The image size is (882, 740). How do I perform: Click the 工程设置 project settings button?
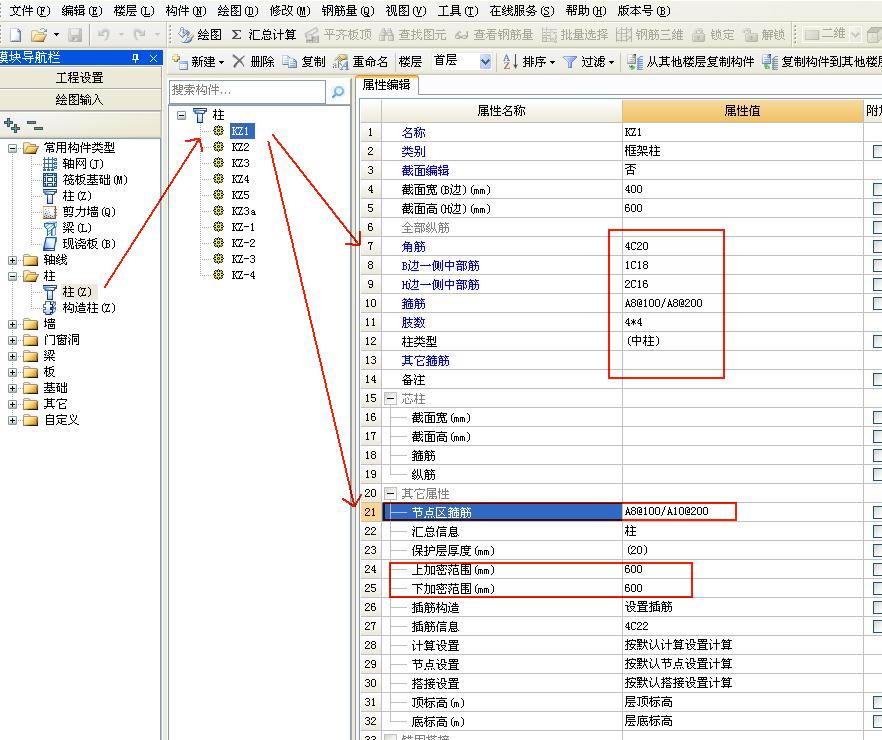80,78
